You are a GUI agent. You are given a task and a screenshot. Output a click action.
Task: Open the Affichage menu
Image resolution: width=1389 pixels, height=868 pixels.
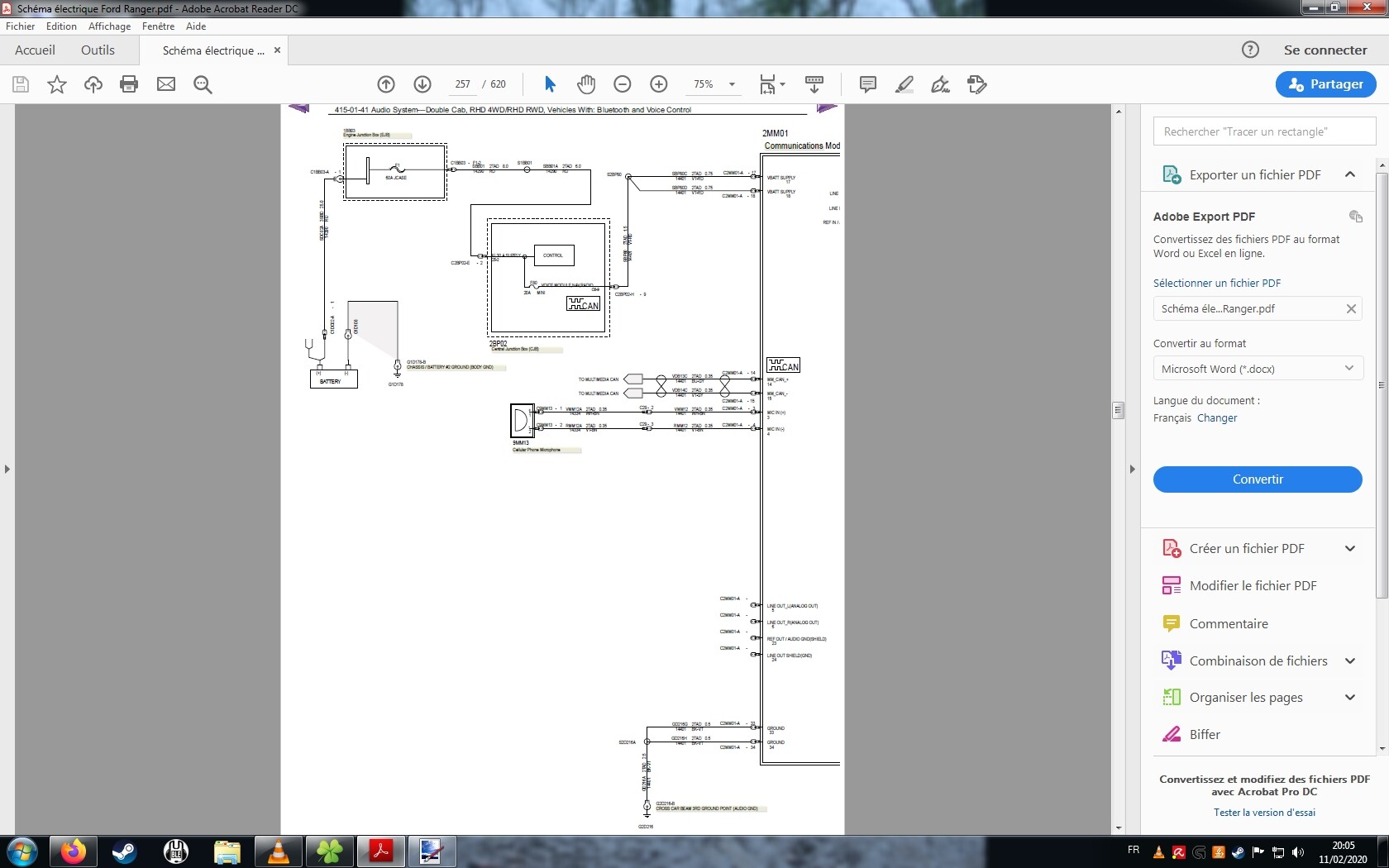click(109, 26)
